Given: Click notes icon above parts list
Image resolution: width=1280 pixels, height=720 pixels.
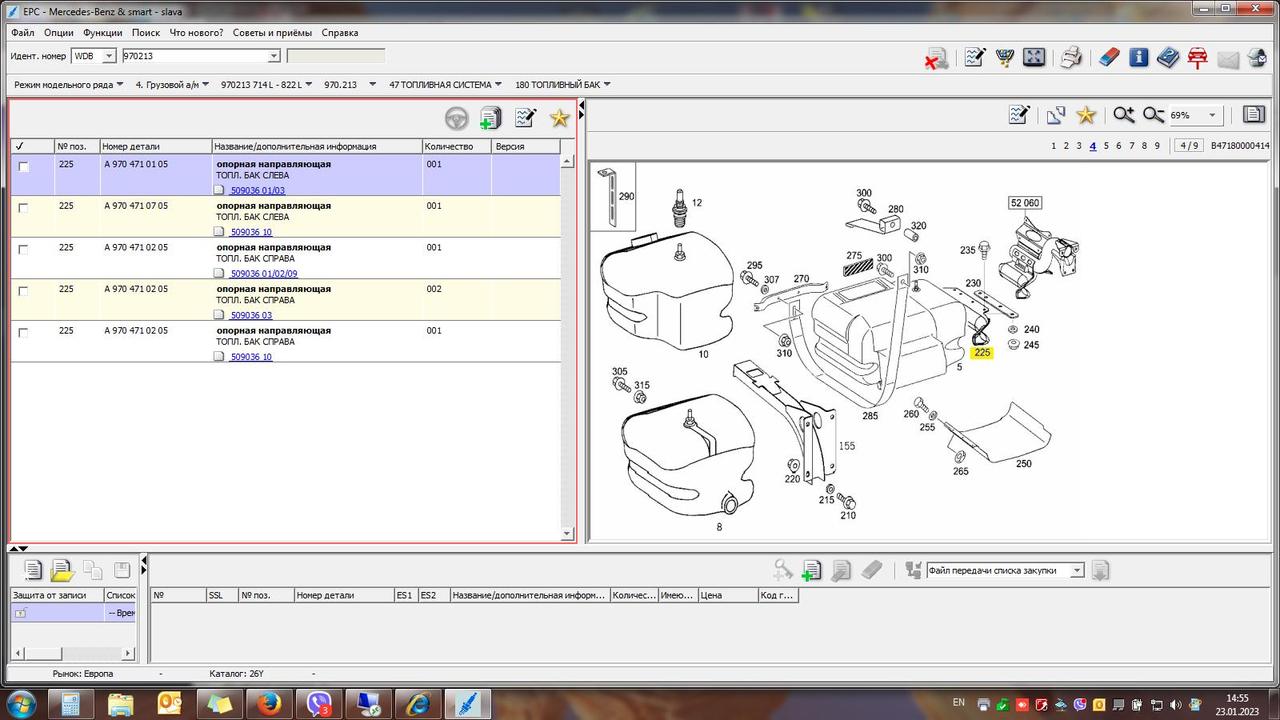Looking at the screenshot, I should pyautogui.click(x=525, y=118).
